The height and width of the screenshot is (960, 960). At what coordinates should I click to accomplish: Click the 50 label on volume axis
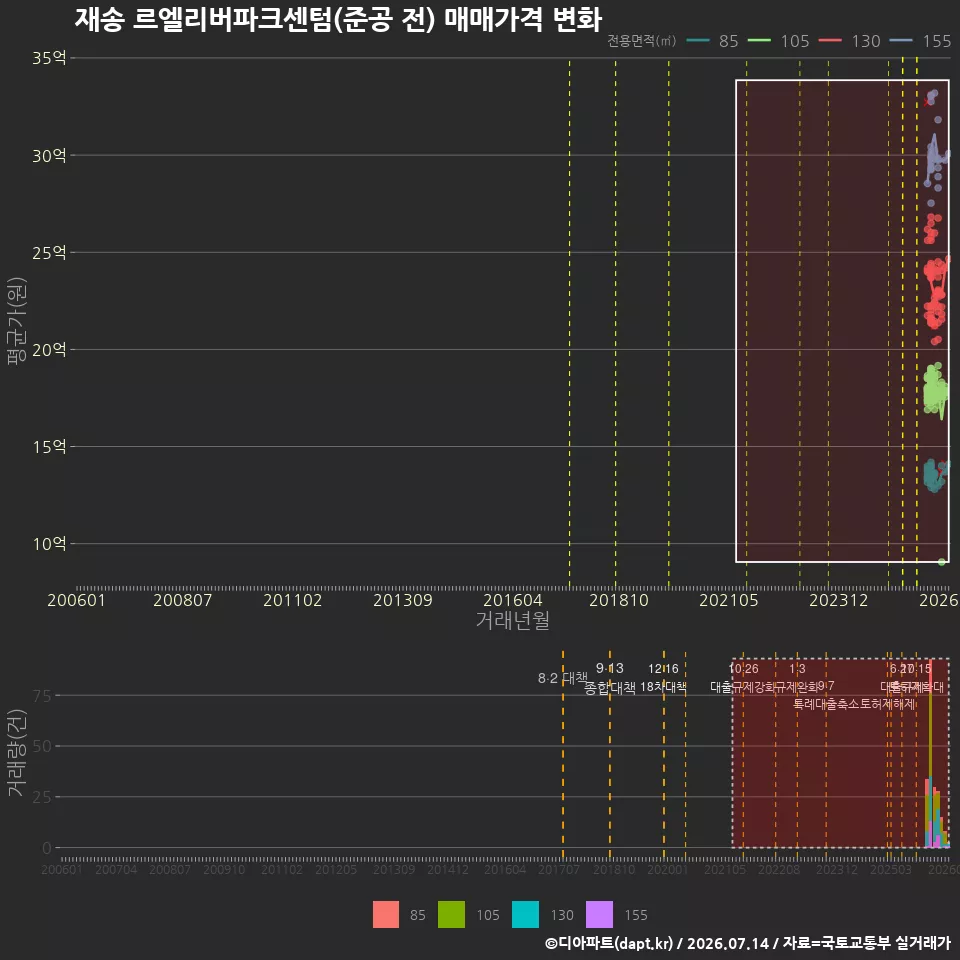point(42,746)
